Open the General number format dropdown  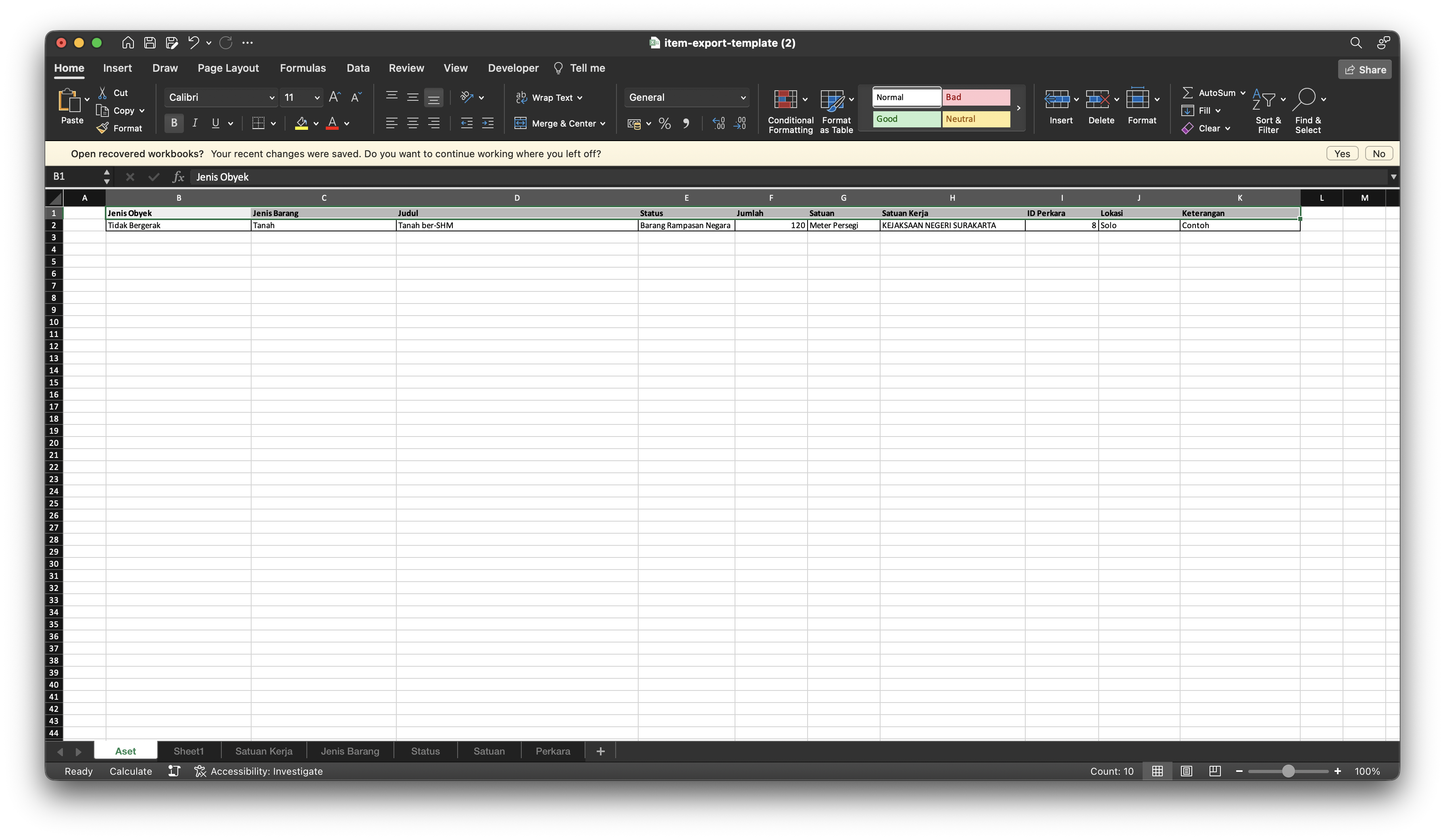pos(687,98)
